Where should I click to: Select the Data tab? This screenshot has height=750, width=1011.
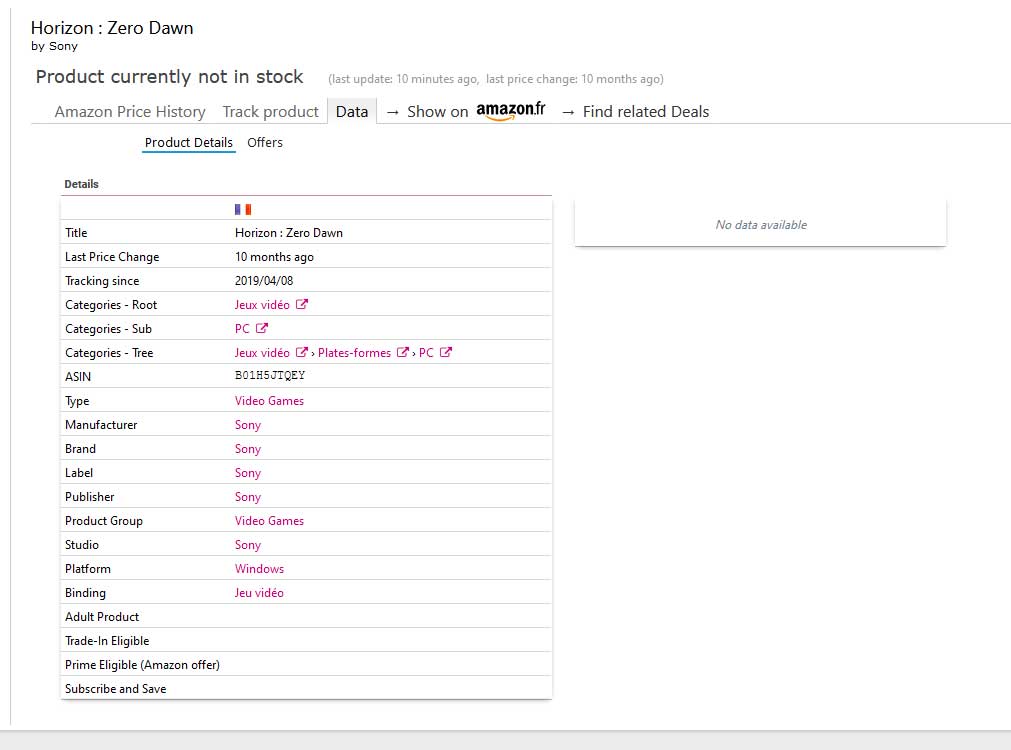pos(351,112)
